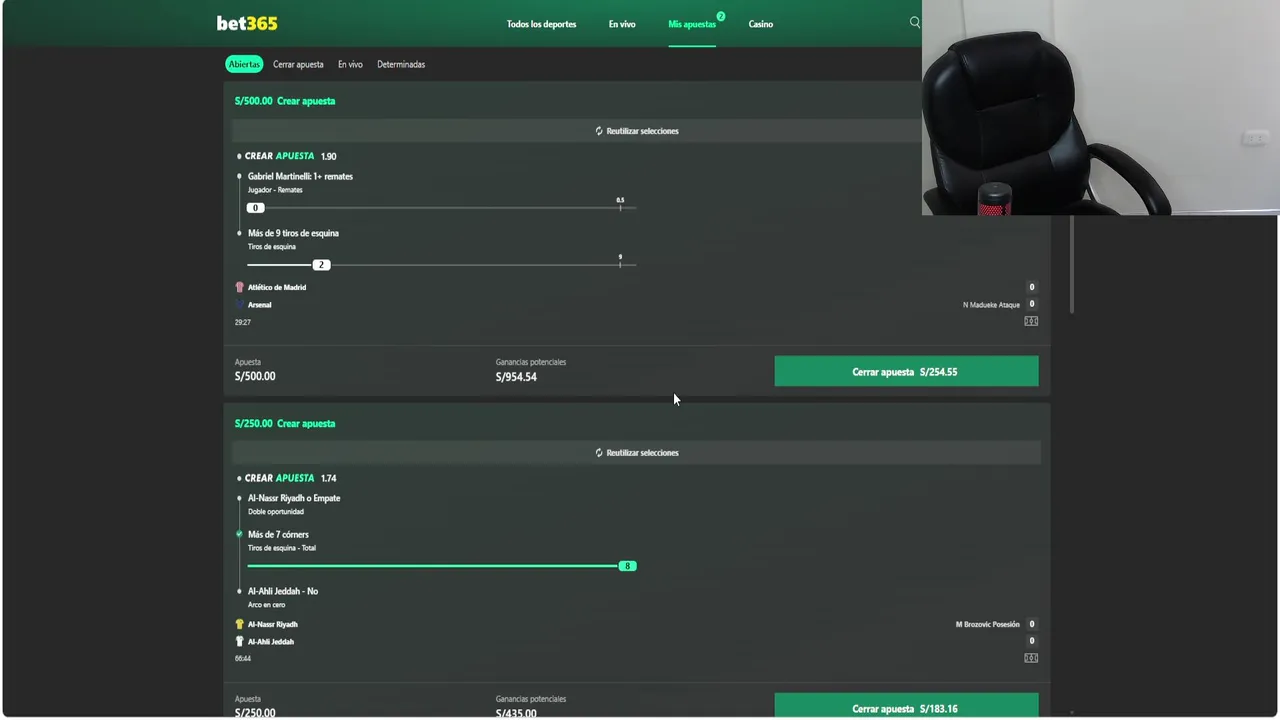The width and height of the screenshot is (1280, 720).
Task: Click the Al-Ahli Jeddah white shirt icon
Action: click(239, 641)
